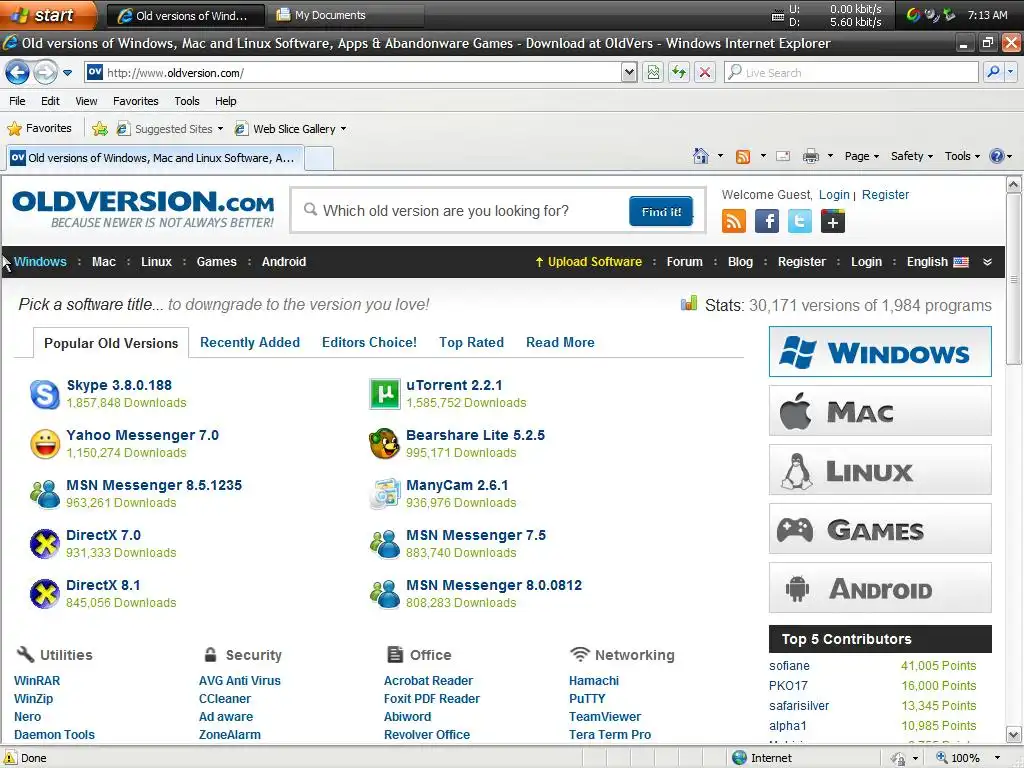Open the recent pages dropdown arrow
Screen dimensions: 1024x768
(x=67, y=73)
